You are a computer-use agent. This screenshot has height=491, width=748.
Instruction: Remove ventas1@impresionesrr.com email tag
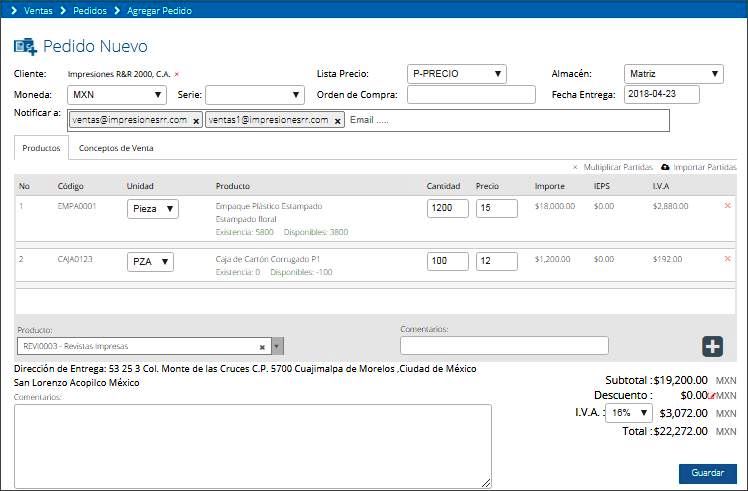[x=337, y=121]
